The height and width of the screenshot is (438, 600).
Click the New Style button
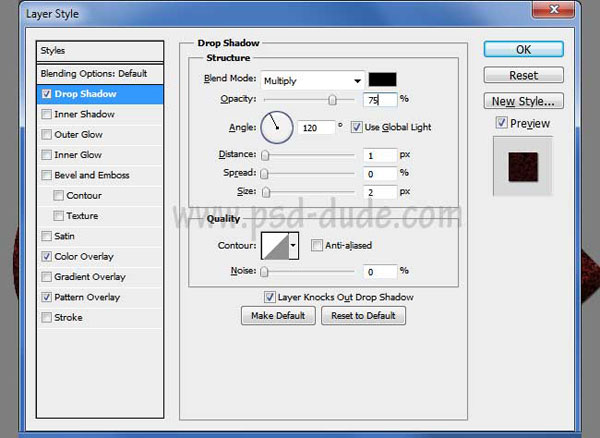pos(523,101)
